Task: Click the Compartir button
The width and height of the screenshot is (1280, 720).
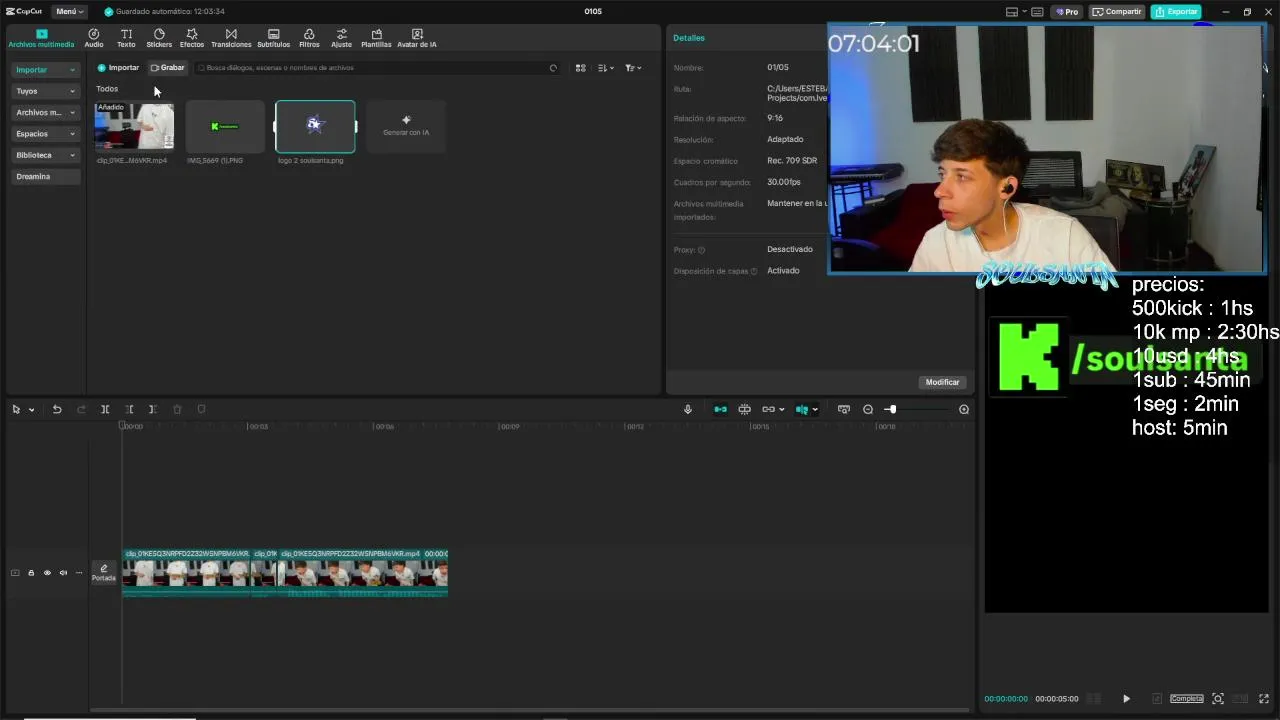Action: (1117, 12)
